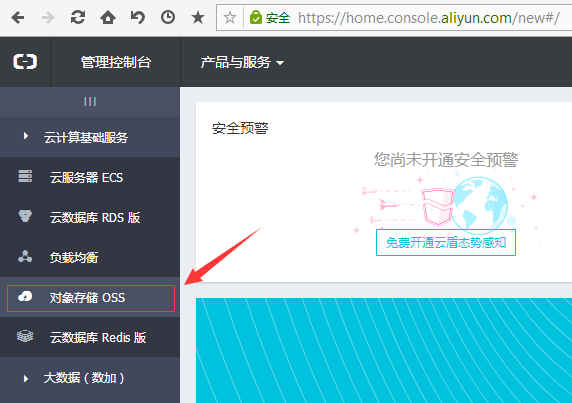Screen dimensions: 572x403
Task: Open browsing history clock icon
Action: tap(168, 17)
